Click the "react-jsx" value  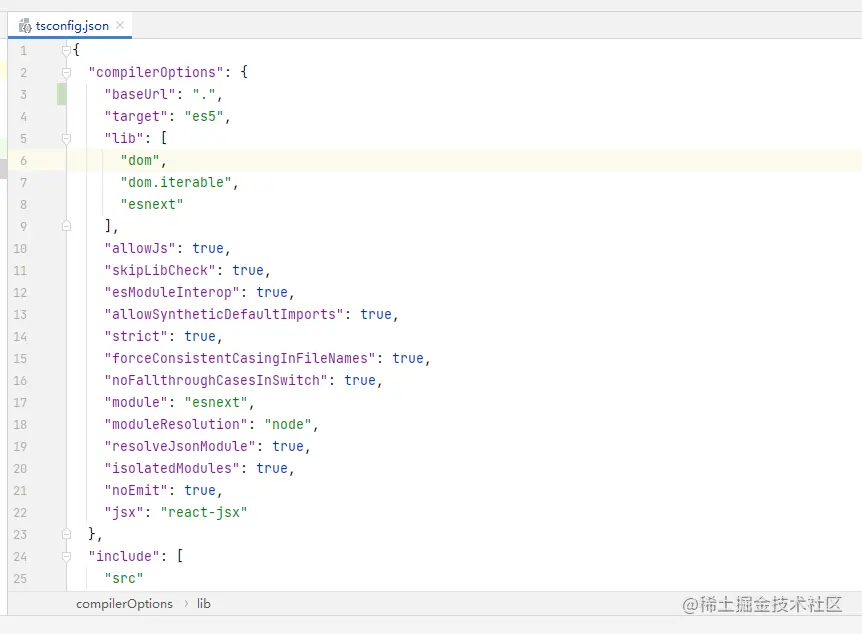tap(204, 512)
